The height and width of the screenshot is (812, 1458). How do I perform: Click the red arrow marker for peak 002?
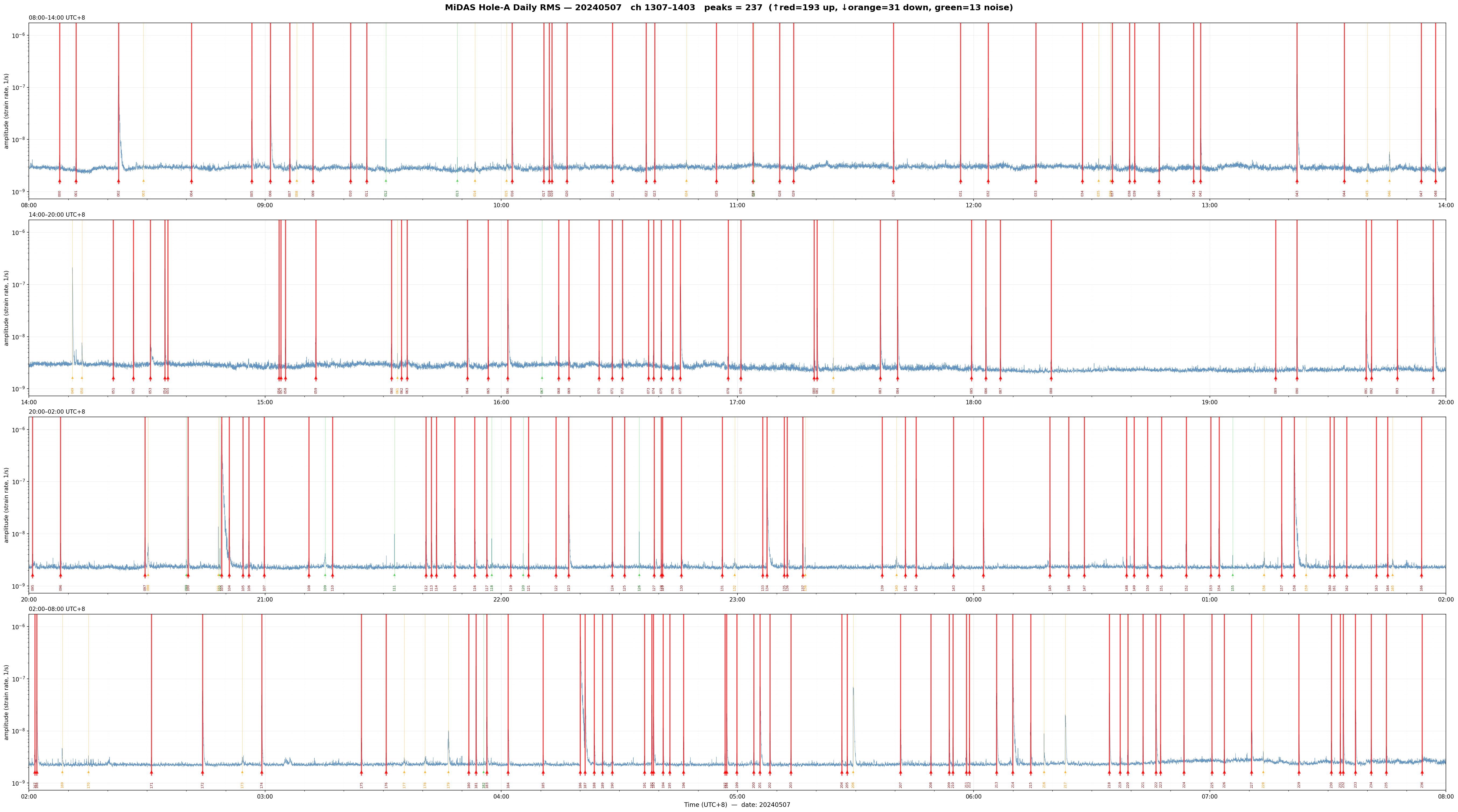(118, 181)
